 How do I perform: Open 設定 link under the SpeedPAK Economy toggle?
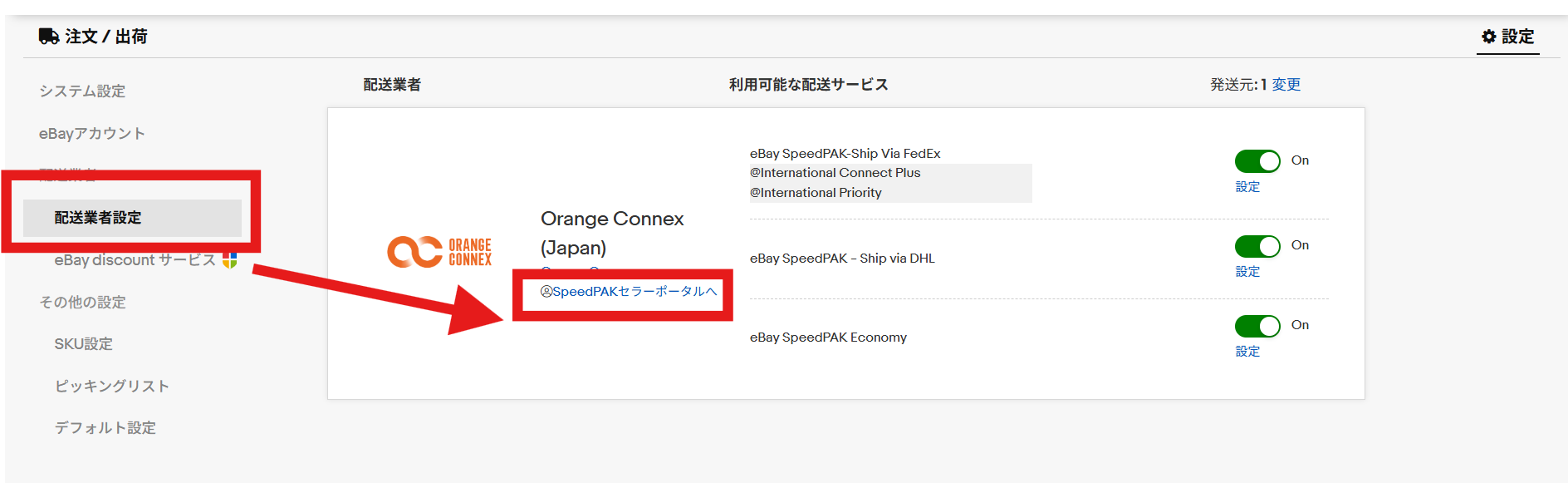click(x=1247, y=352)
